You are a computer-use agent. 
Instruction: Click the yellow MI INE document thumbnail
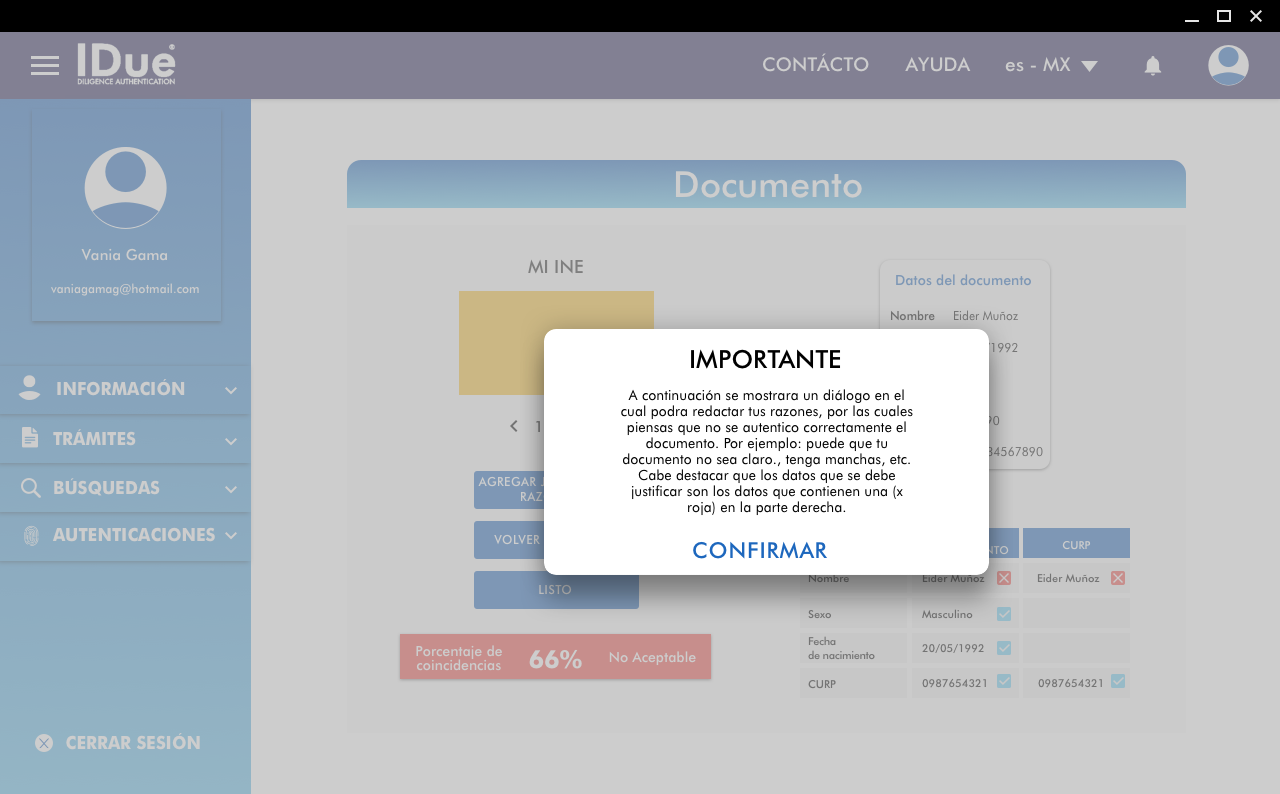(500, 342)
